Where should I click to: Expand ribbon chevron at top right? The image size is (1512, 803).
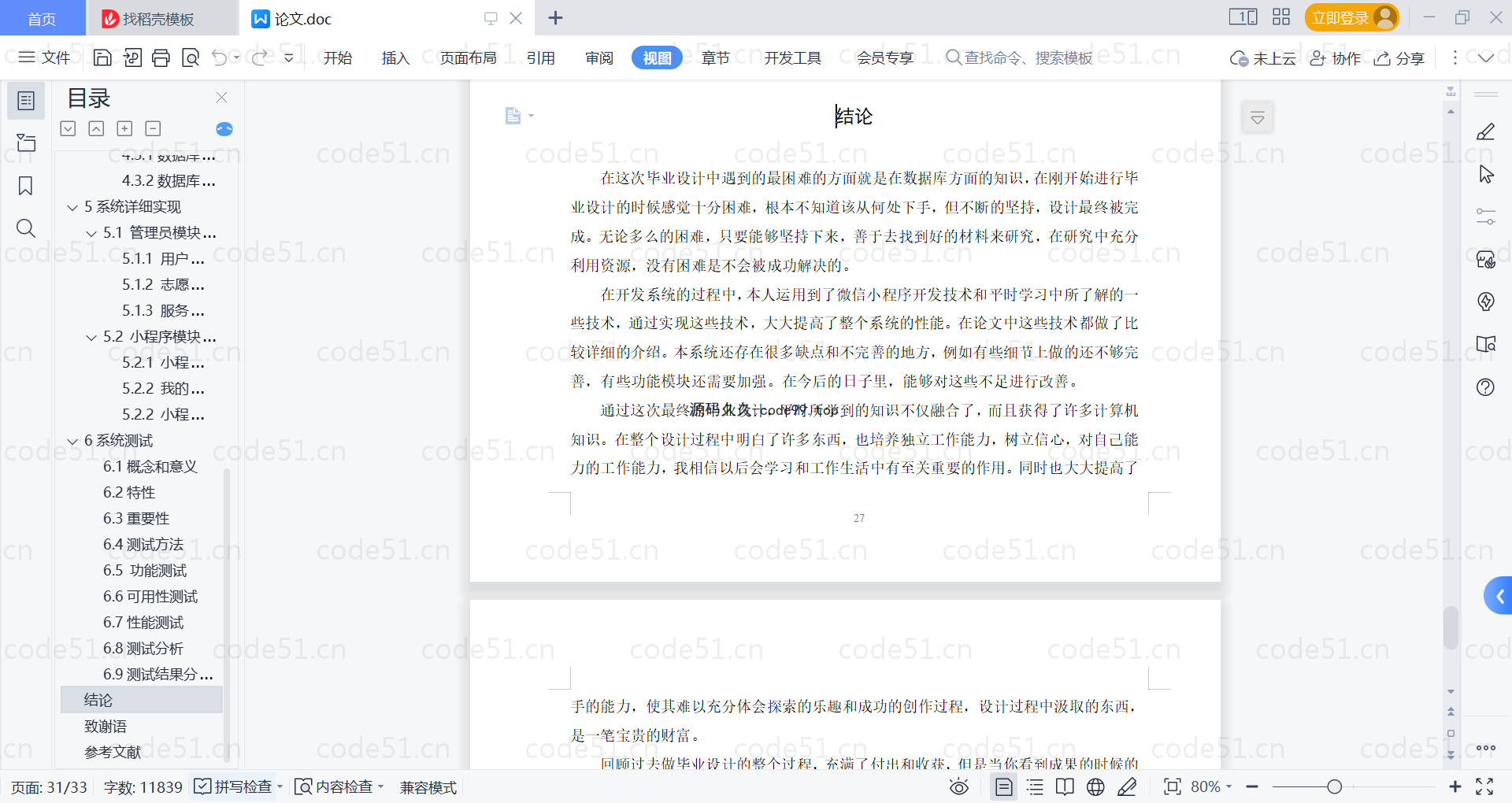tap(1486, 57)
